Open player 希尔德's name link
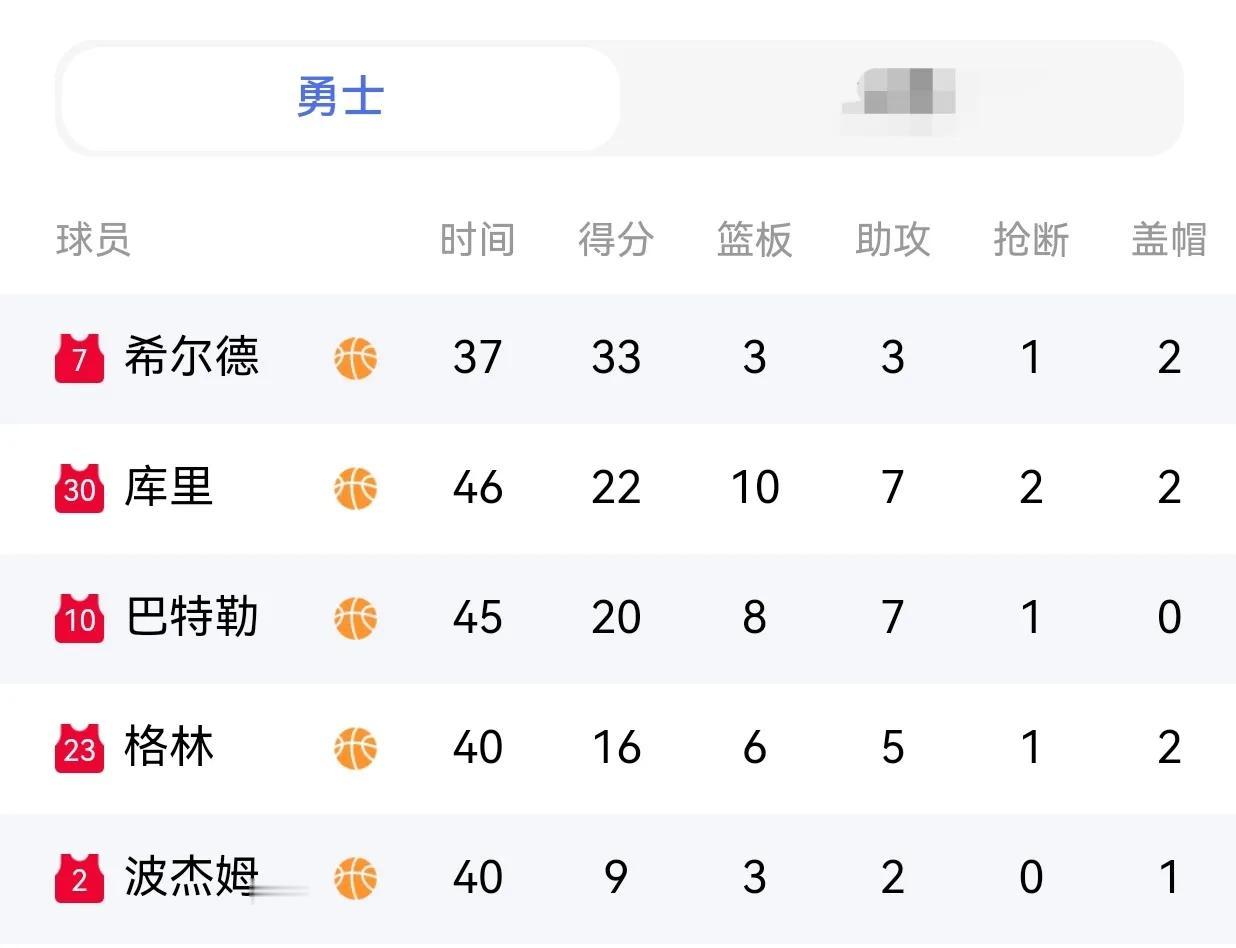This screenshot has width=1236, height=948. tap(192, 357)
